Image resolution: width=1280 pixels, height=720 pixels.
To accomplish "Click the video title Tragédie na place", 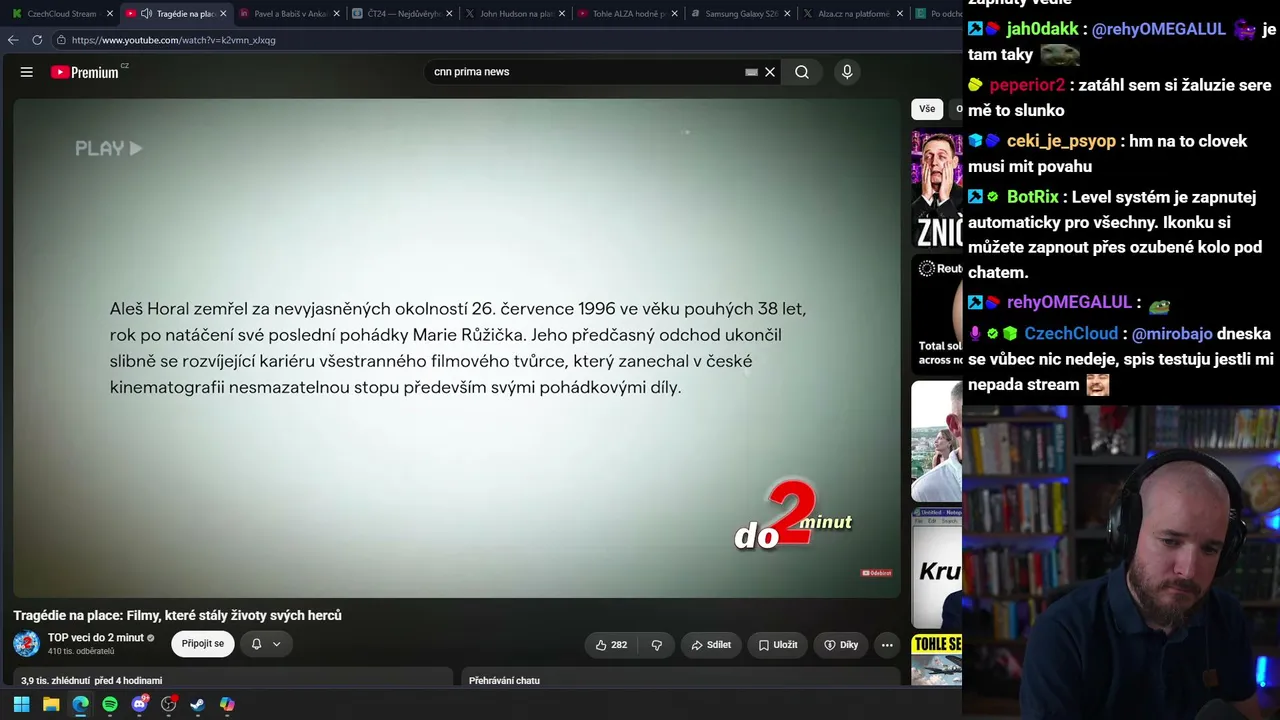I will [177, 615].
